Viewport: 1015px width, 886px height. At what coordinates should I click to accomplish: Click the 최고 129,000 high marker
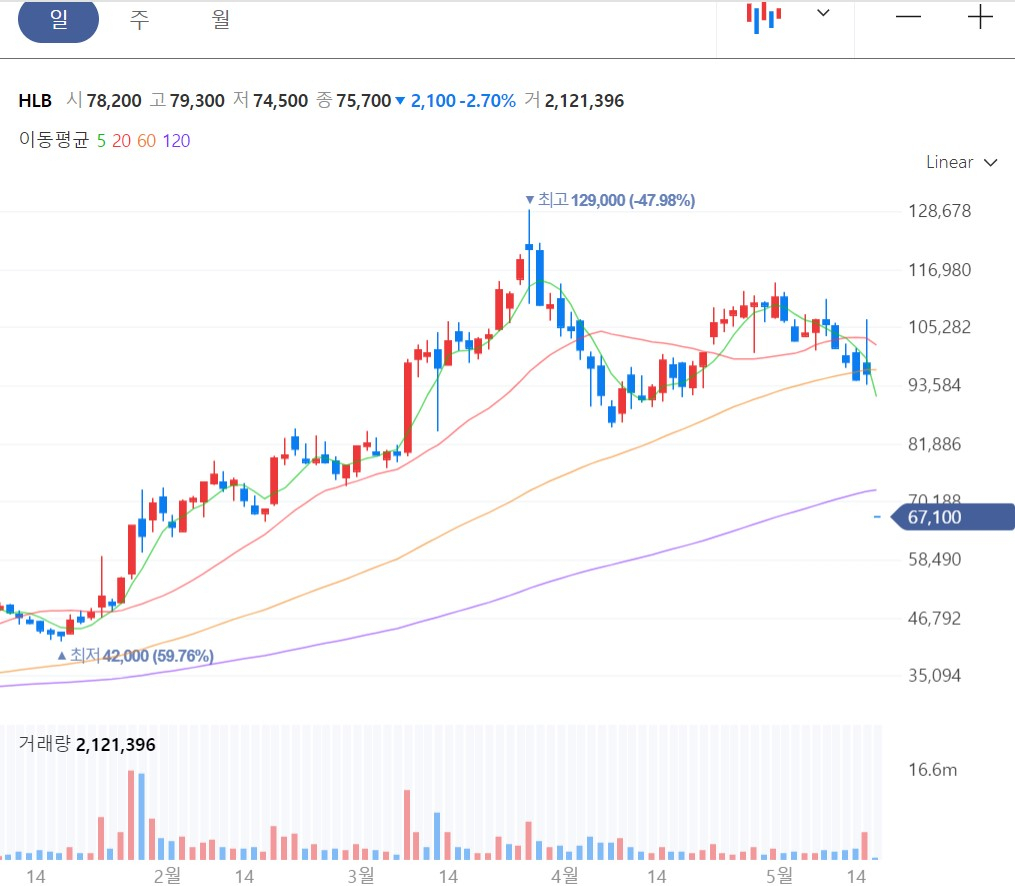pos(610,200)
